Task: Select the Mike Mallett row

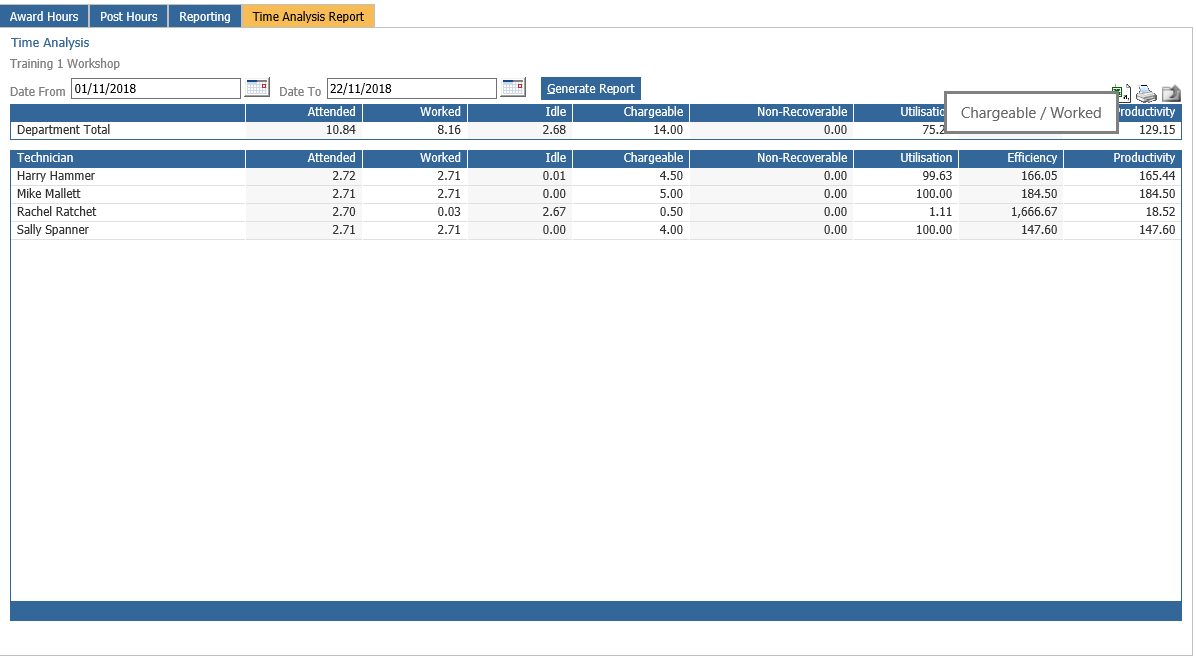Action: pos(596,194)
